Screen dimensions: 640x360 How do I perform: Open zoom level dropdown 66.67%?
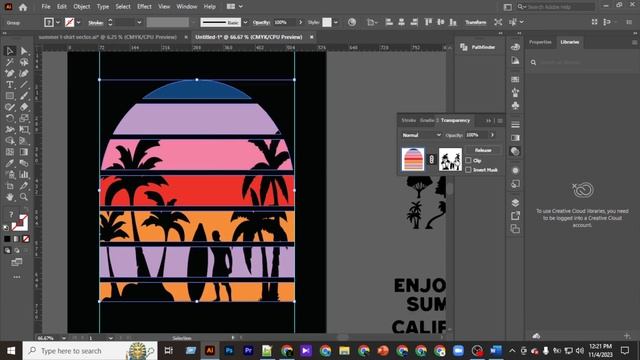click(x=64, y=338)
